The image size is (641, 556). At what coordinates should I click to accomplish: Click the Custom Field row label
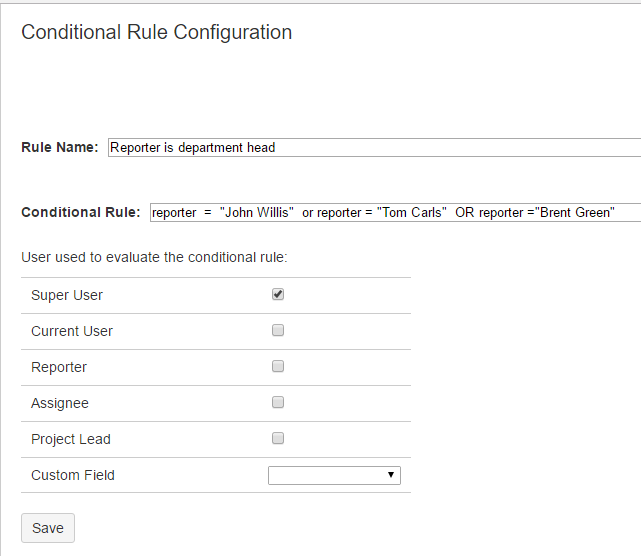73,476
